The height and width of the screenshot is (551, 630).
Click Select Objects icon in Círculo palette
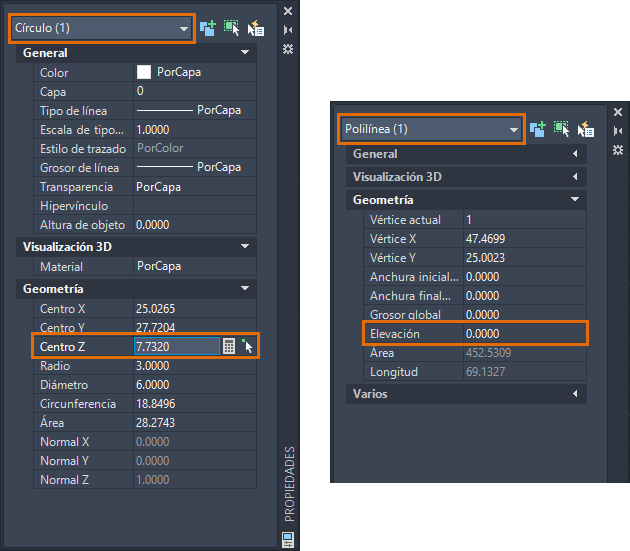point(231,29)
